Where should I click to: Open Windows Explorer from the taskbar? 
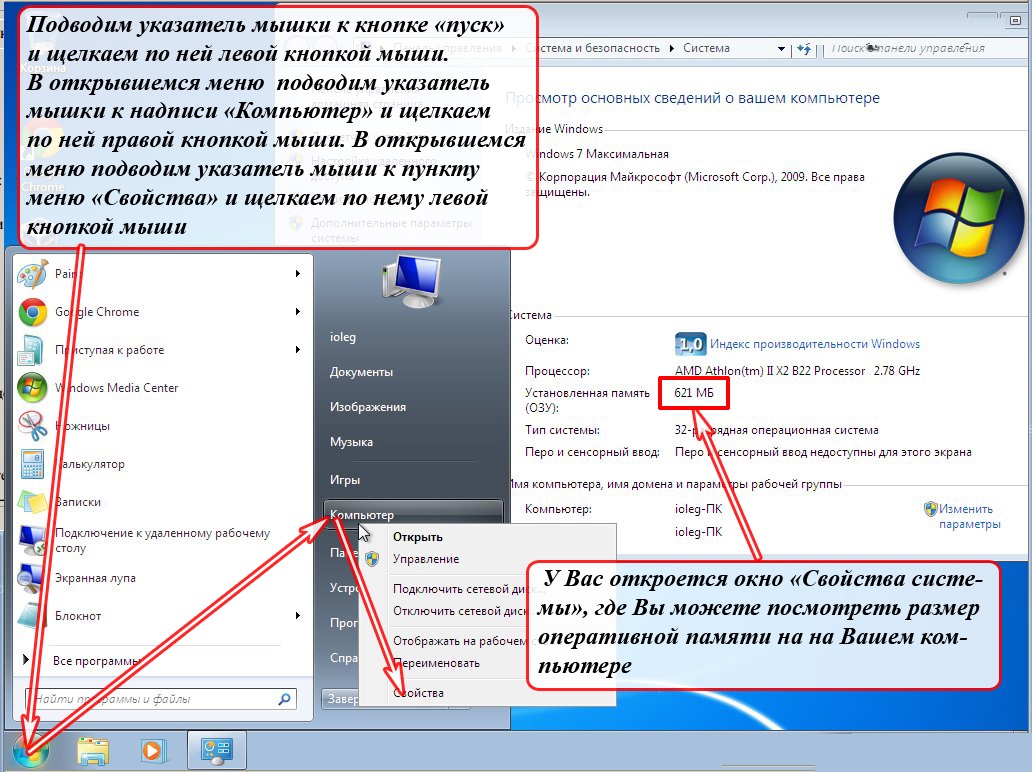pyautogui.click(x=93, y=751)
